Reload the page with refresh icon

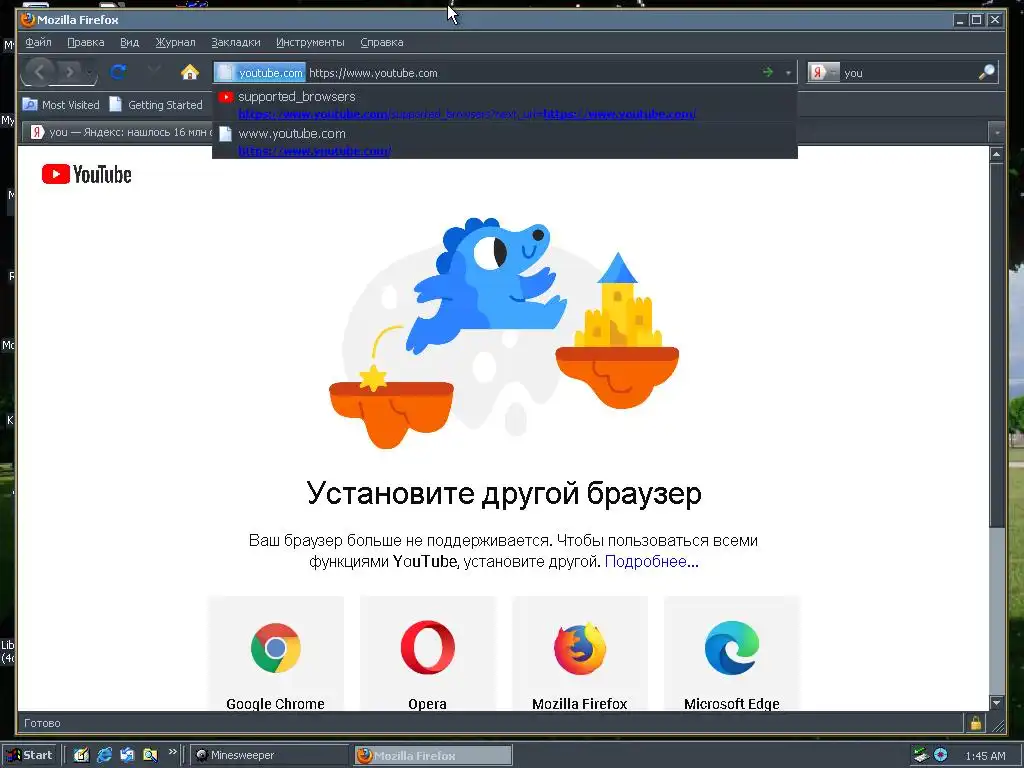(118, 72)
